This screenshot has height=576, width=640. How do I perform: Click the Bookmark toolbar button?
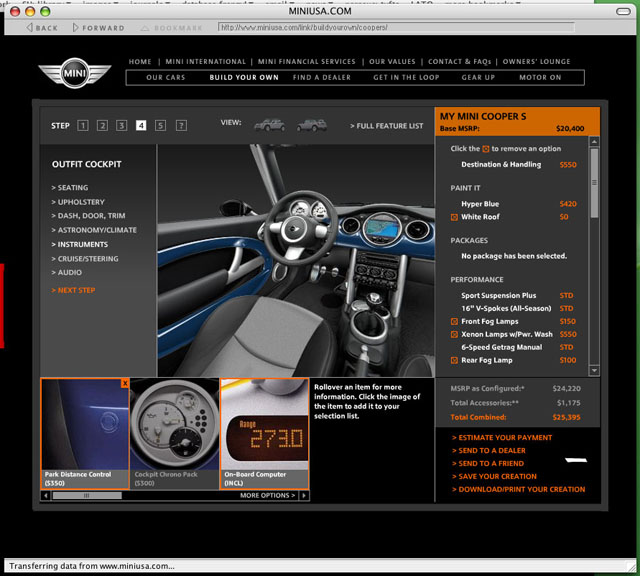tap(171, 28)
